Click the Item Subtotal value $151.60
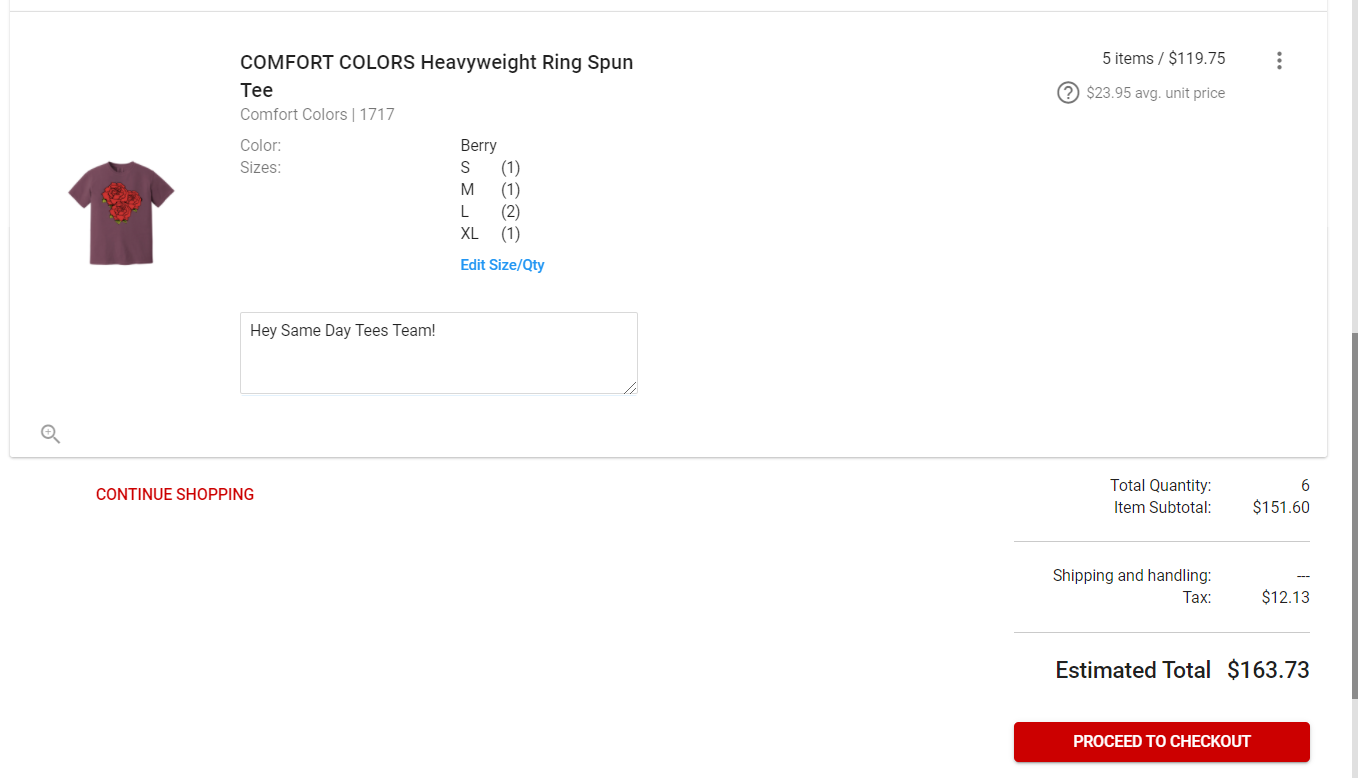The height and width of the screenshot is (778, 1365). pyautogui.click(x=1280, y=508)
